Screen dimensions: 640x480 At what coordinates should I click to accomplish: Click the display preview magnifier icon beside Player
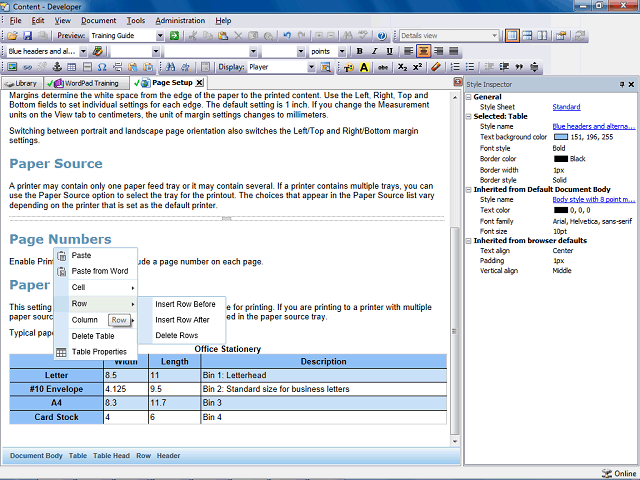[325, 67]
